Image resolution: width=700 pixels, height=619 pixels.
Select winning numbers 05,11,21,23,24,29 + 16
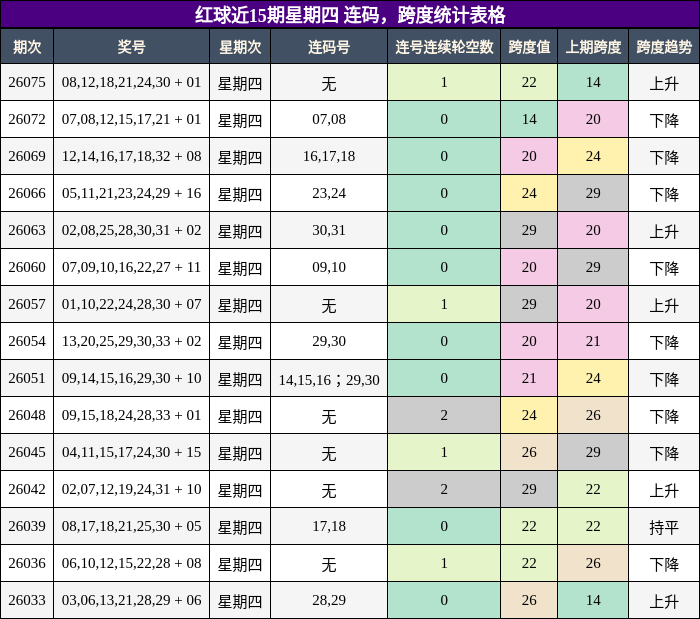pos(131,193)
